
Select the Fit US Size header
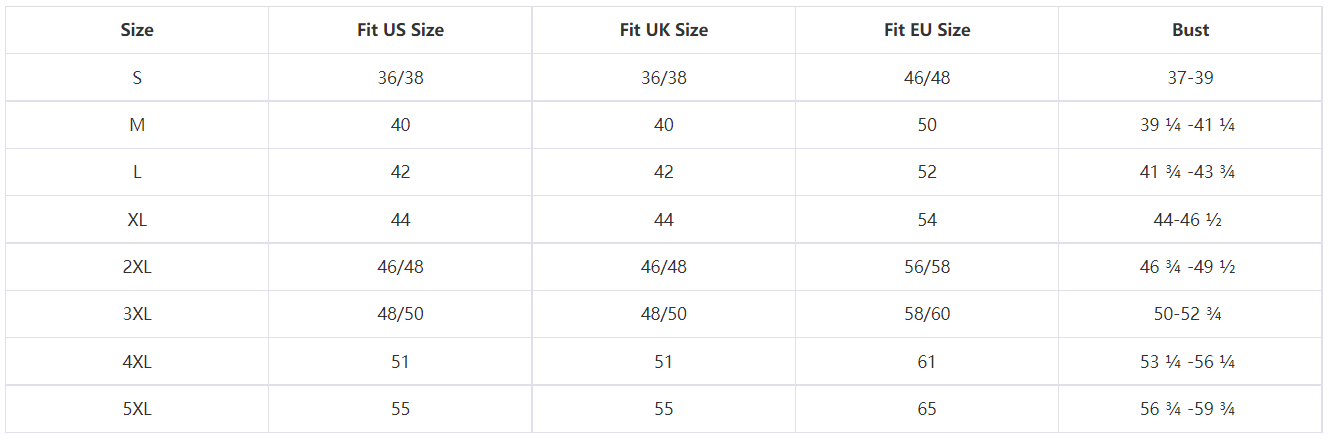click(x=400, y=30)
